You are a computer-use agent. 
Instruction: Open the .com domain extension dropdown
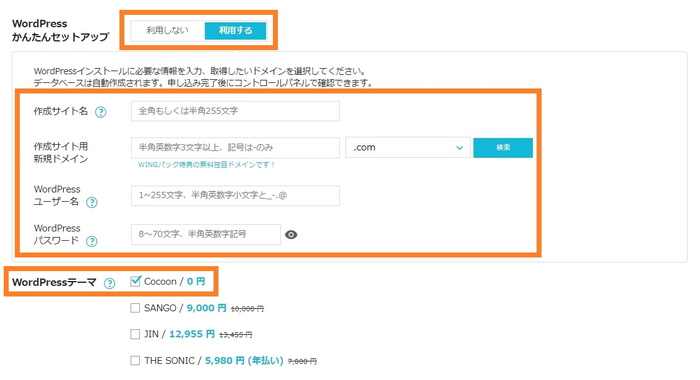click(x=408, y=147)
